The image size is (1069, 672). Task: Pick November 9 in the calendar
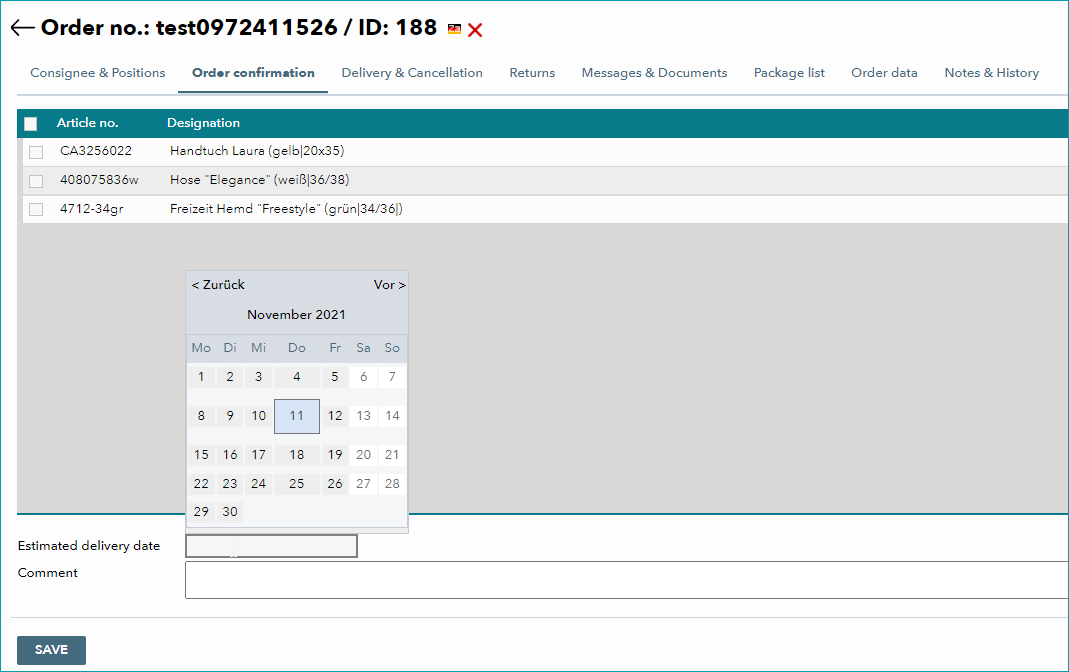coord(230,416)
